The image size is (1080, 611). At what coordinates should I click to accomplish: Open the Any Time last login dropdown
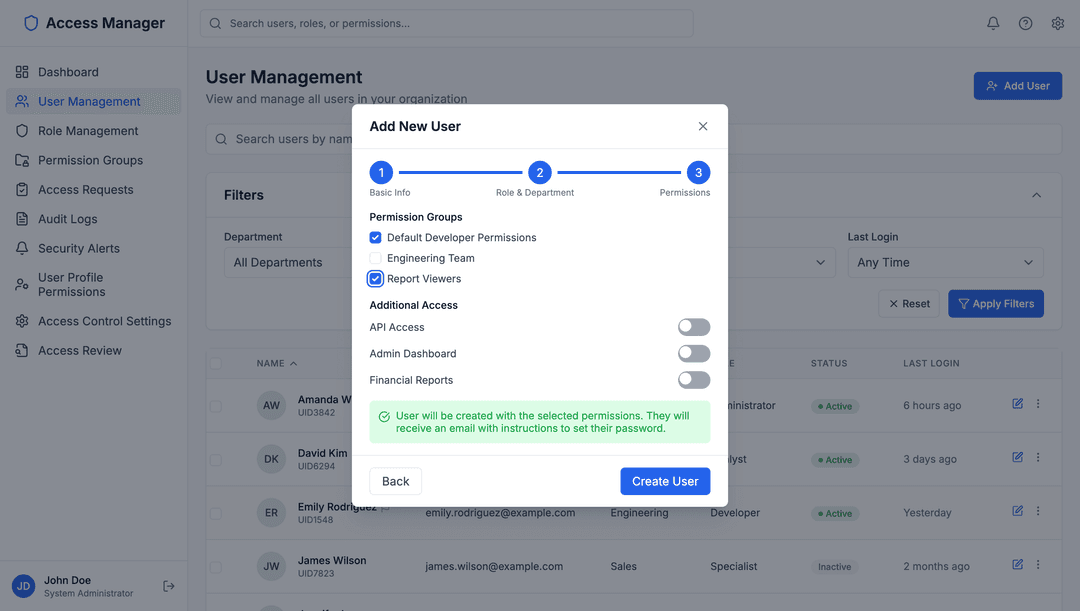pyautogui.click(x=946, y=262)
